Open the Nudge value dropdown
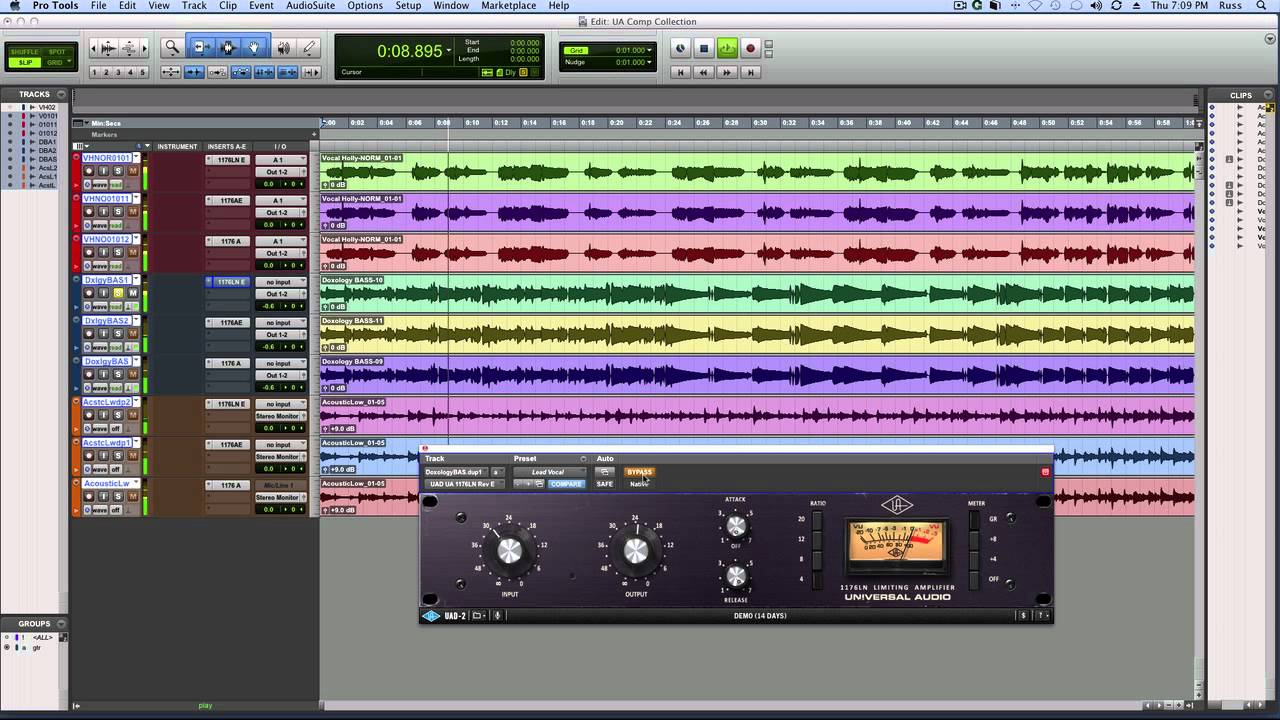 650,62
